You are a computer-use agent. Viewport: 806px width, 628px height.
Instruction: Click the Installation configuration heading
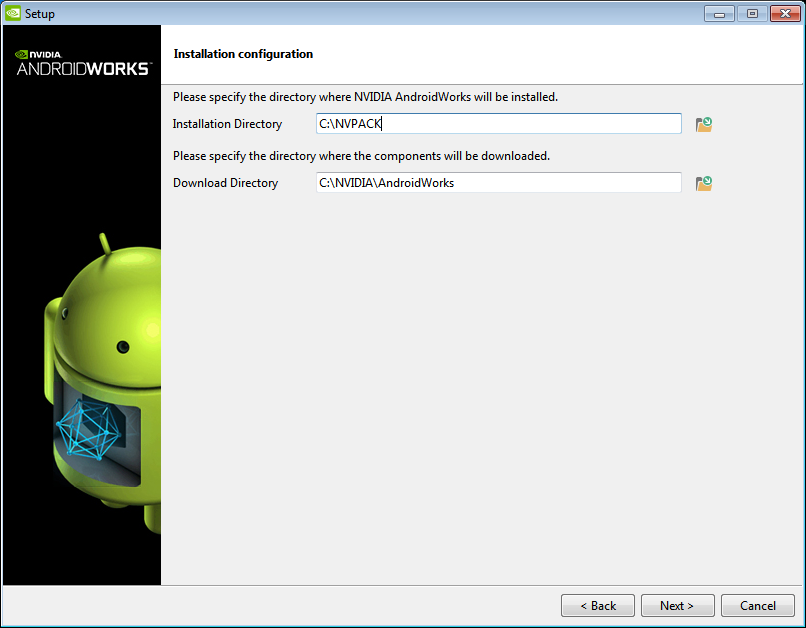pos(243,54)
